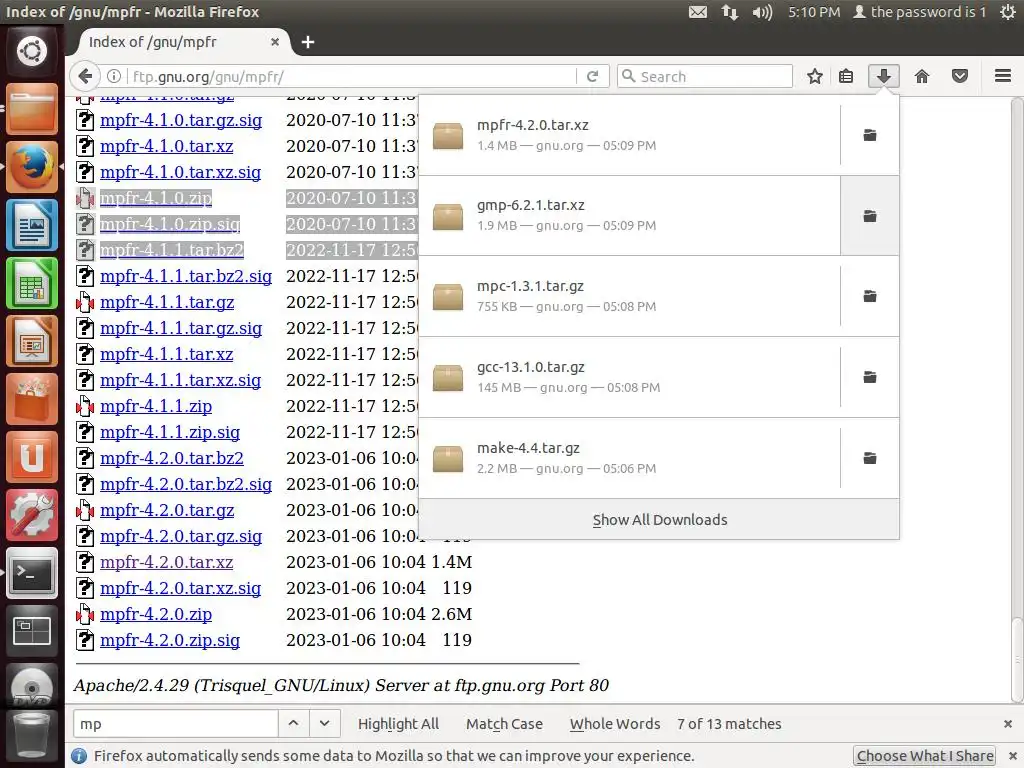1024x768 pixels.
Task: Jump to next find match
Action: [x=324, y=724]
